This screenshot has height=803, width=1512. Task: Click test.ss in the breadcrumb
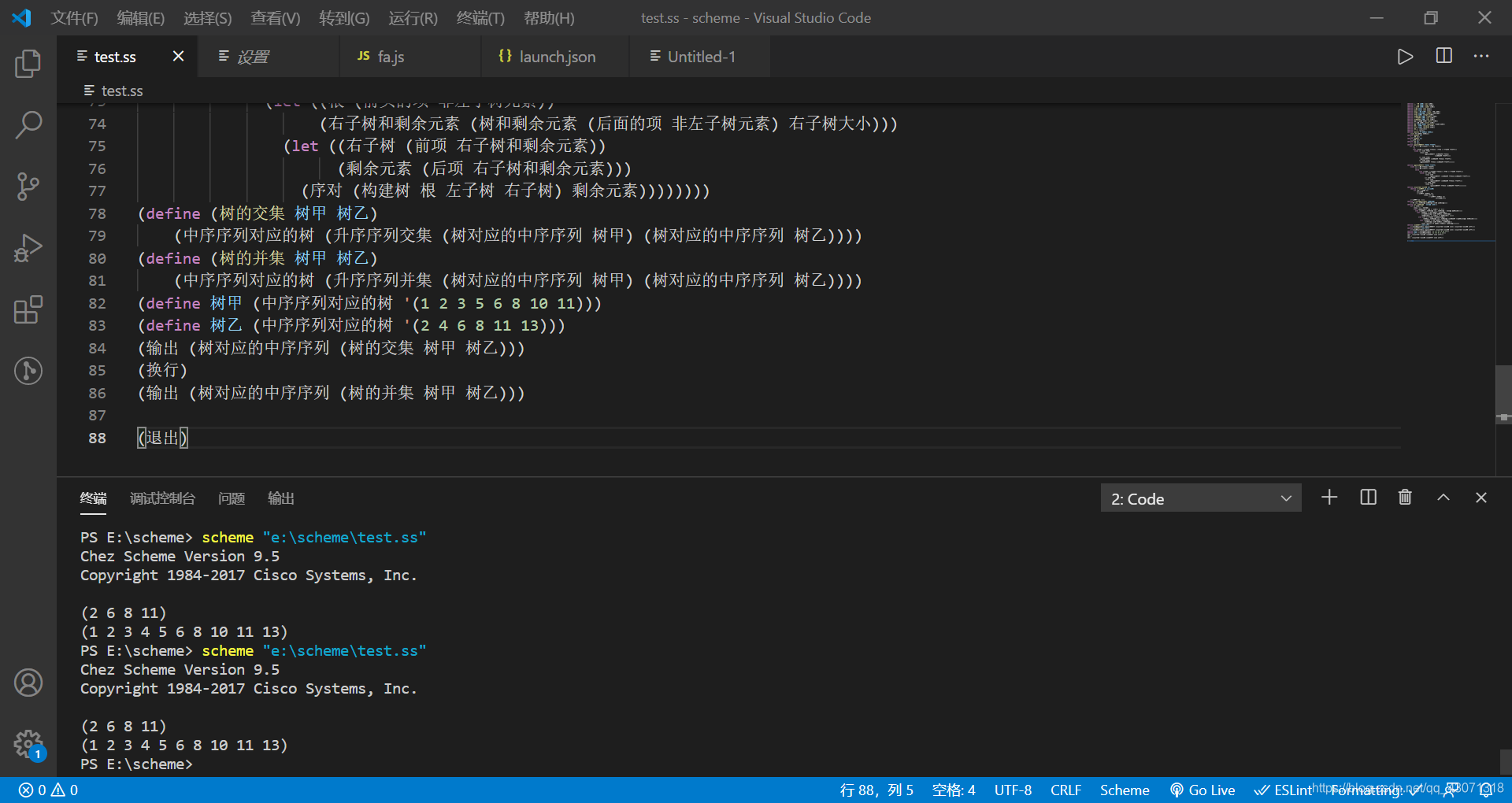click(122, 91)
